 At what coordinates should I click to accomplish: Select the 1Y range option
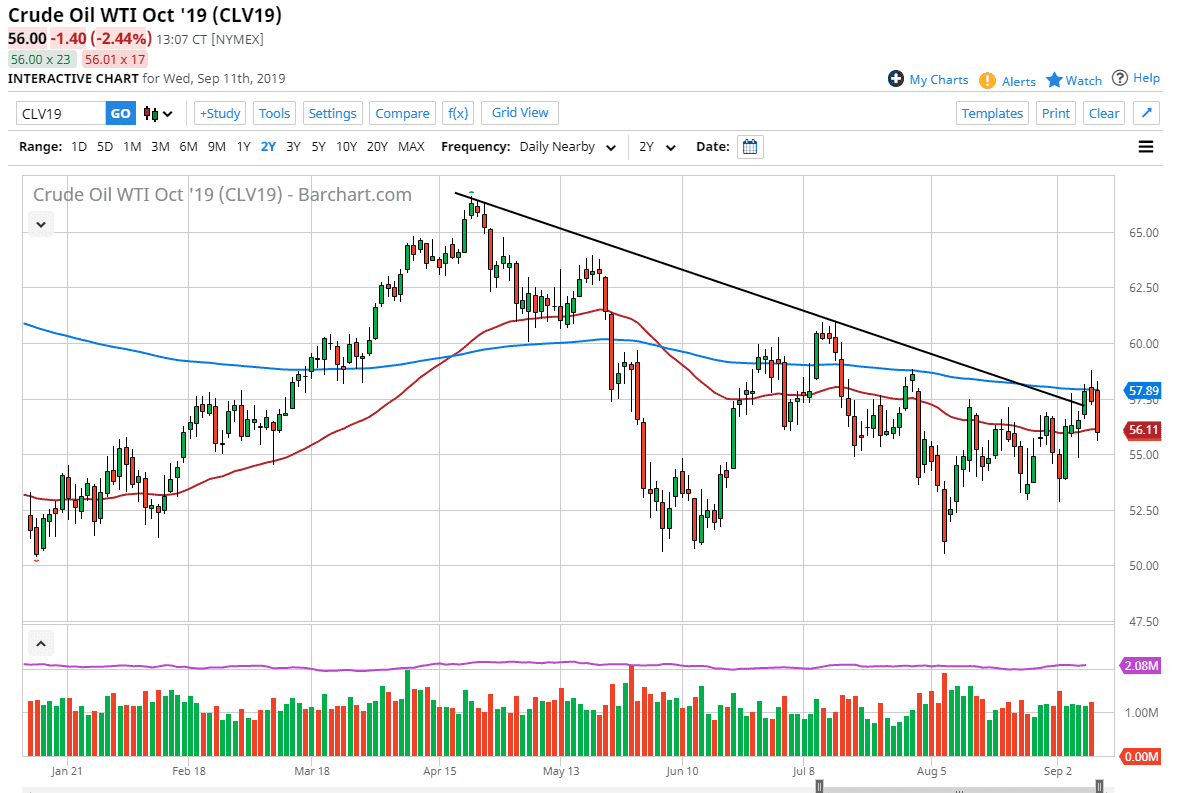tap(243, 146)
